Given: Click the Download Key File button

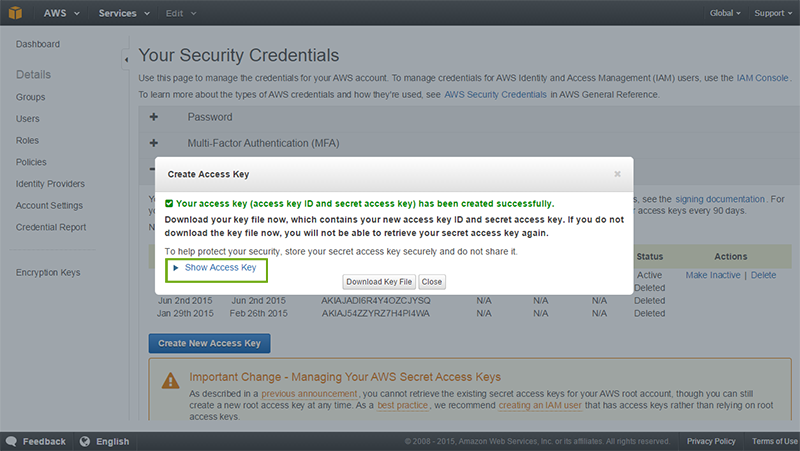Looking at the screenshot, I should pyautogui.click(x=379, y=282).
